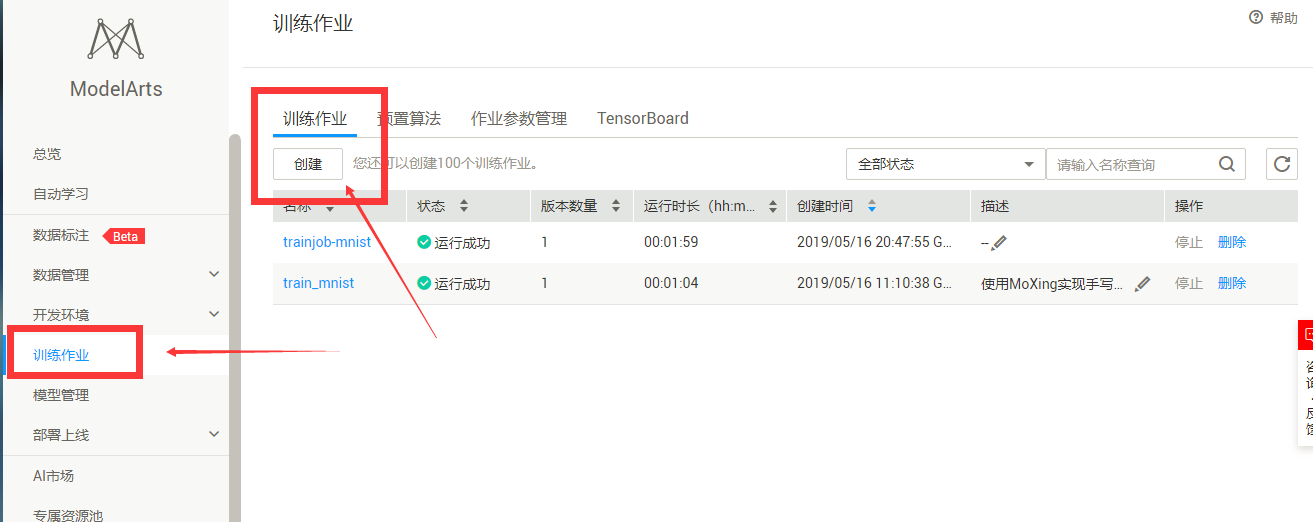Click the 2019/05/16 20:47:55 creation time
Image resolution: width=1313 pixels, height=522 pixels.
click(x=875, y=242)
